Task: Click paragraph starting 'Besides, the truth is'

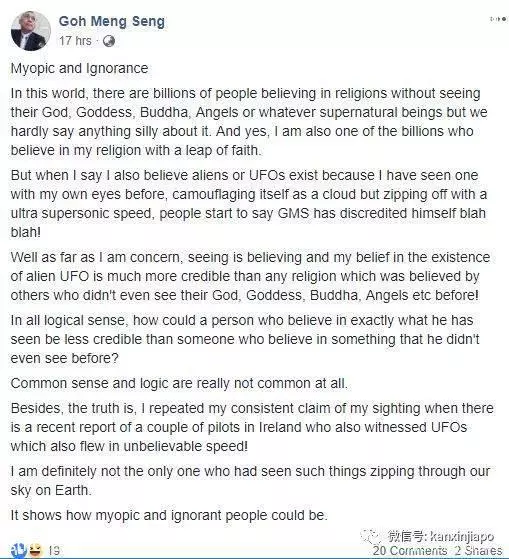Action: 252,427
